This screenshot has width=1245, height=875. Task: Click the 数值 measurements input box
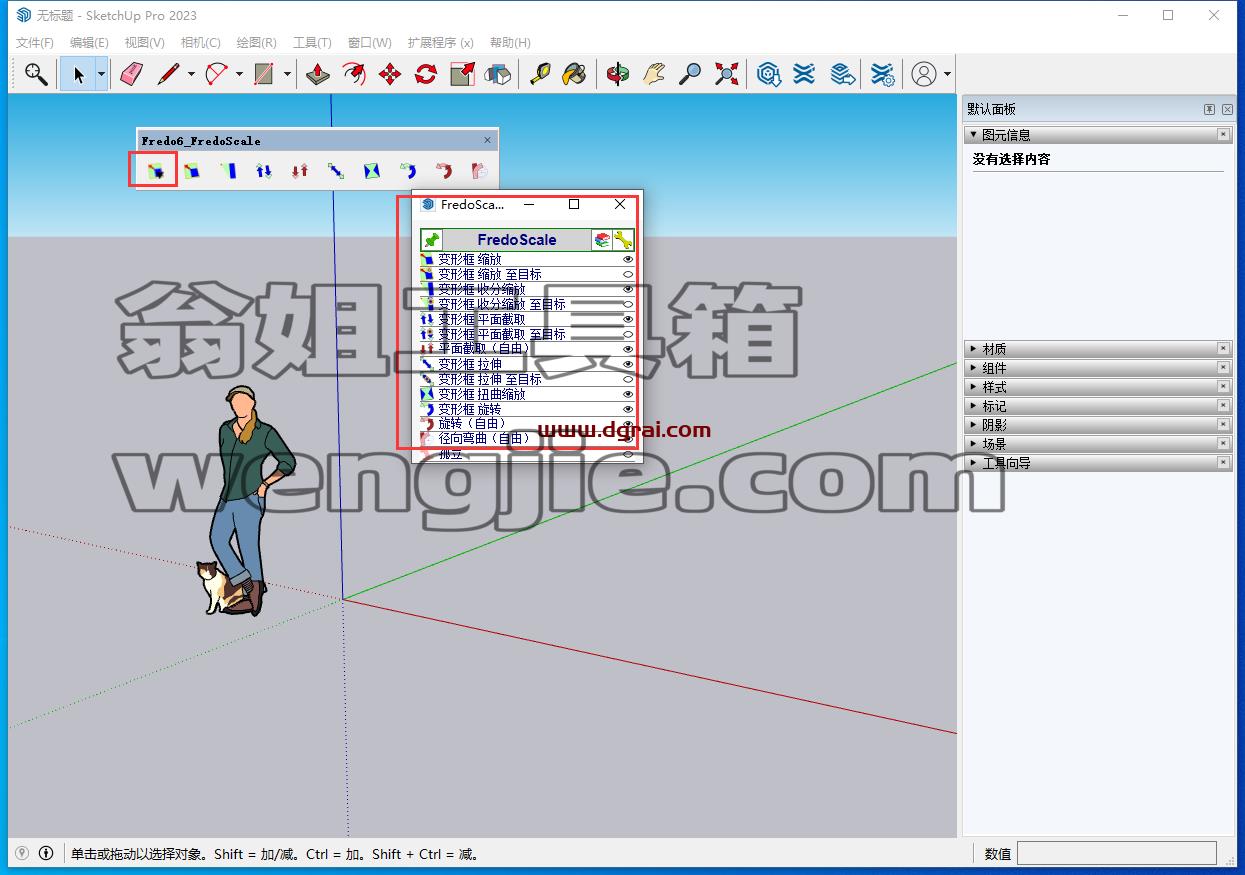1116,853
